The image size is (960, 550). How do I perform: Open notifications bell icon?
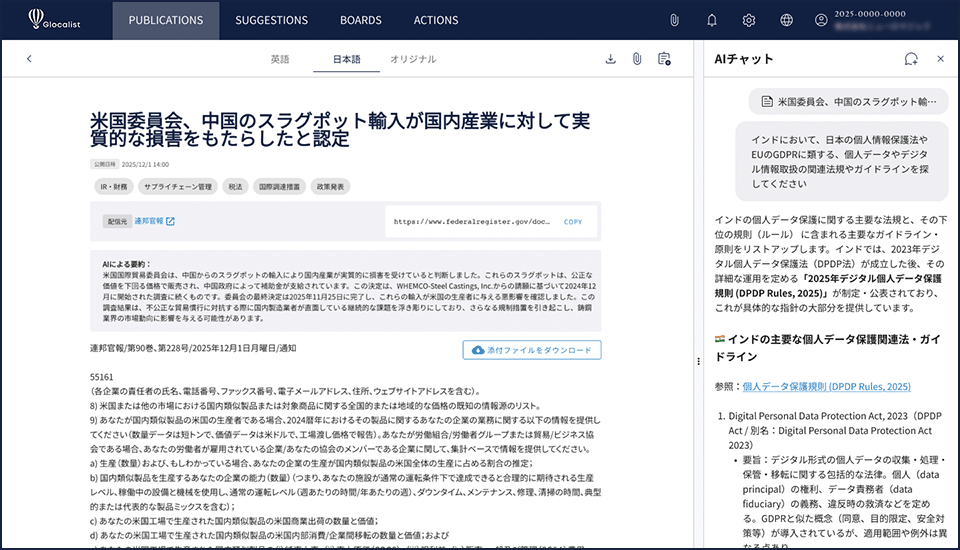tap(711, 20)
